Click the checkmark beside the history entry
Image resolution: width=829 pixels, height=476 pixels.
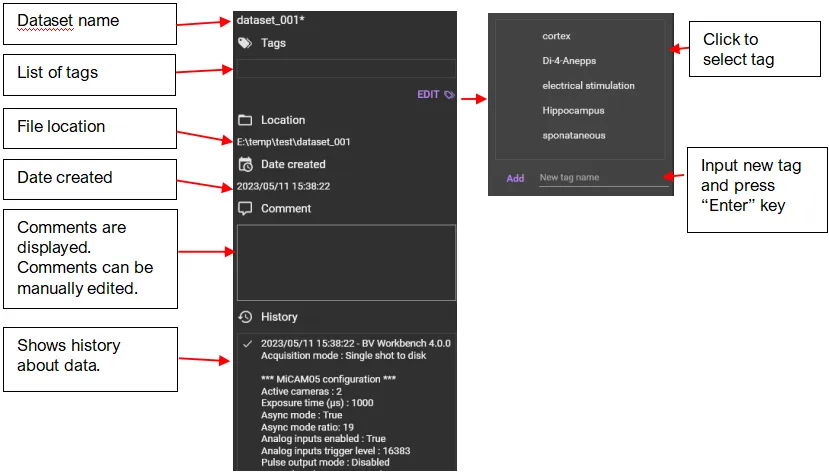pos(247,344)
